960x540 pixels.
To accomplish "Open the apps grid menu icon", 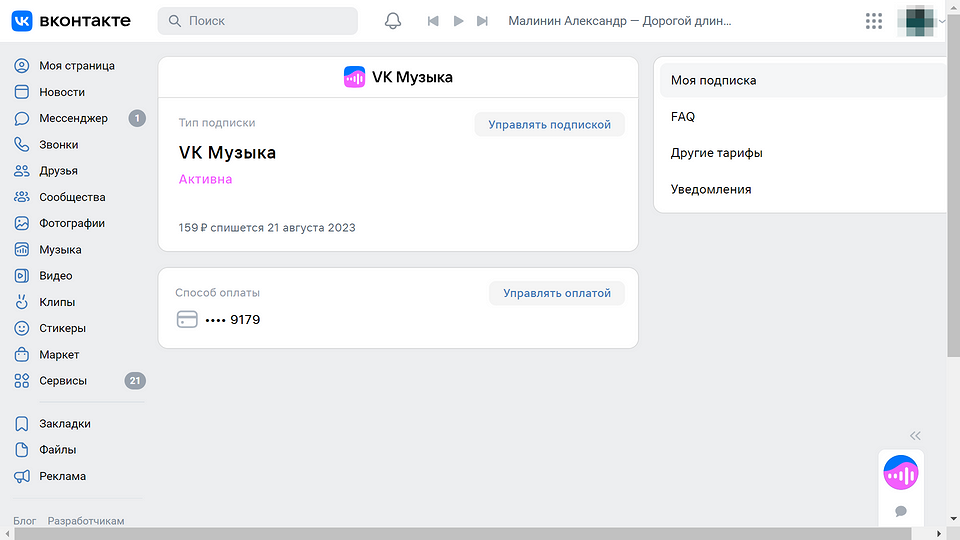I will 873,21.
